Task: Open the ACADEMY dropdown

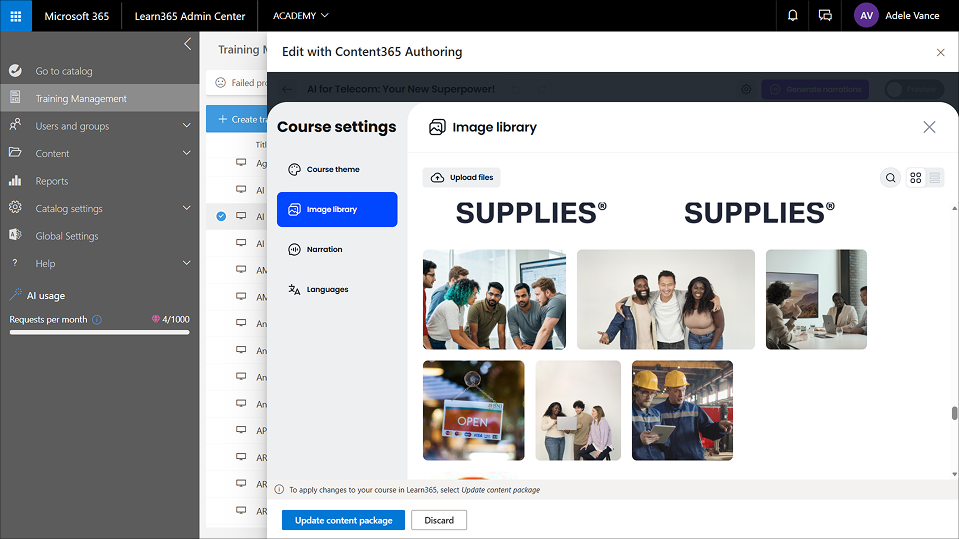Action: [300, 16]
